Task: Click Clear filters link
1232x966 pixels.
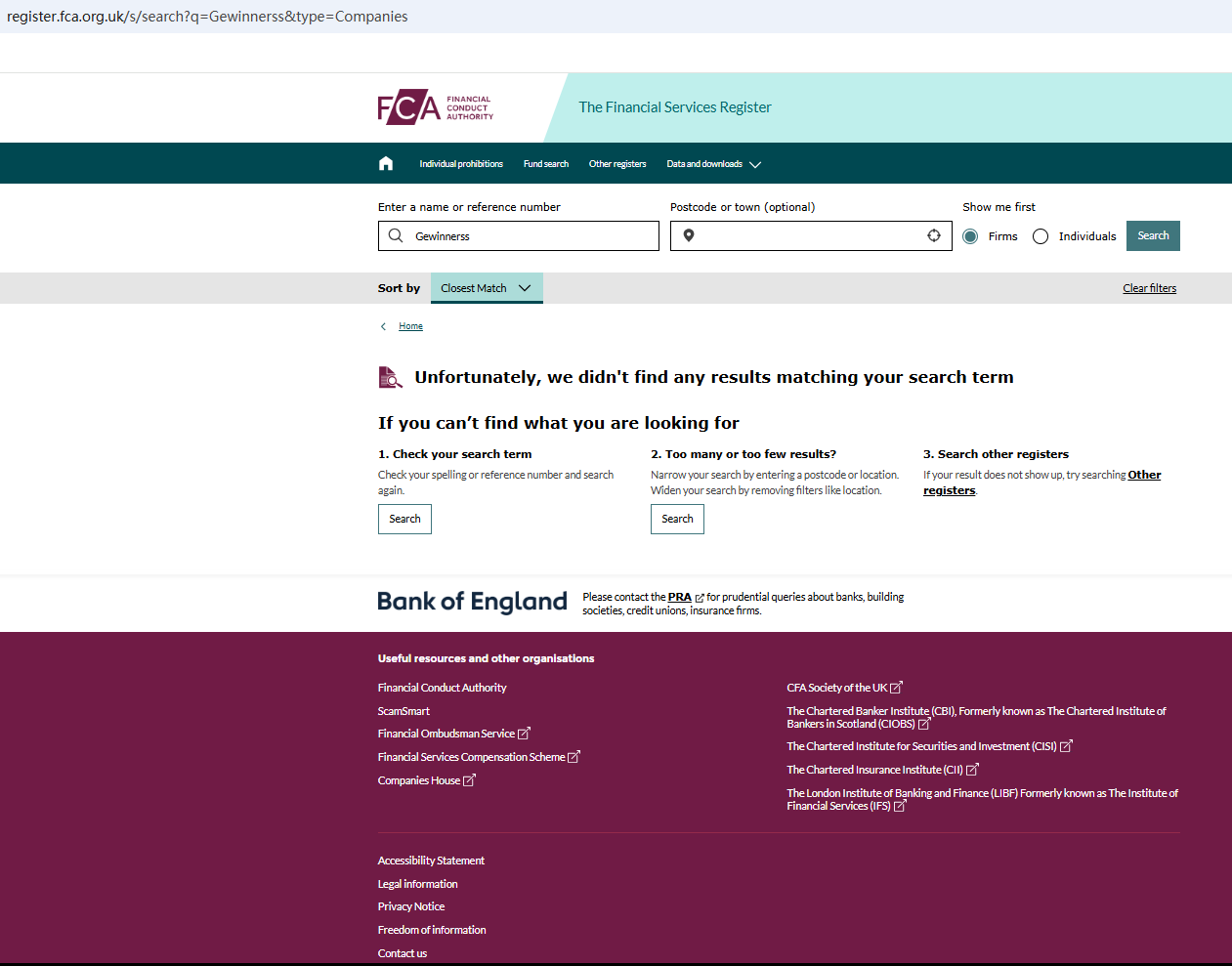Action: 1149,288
